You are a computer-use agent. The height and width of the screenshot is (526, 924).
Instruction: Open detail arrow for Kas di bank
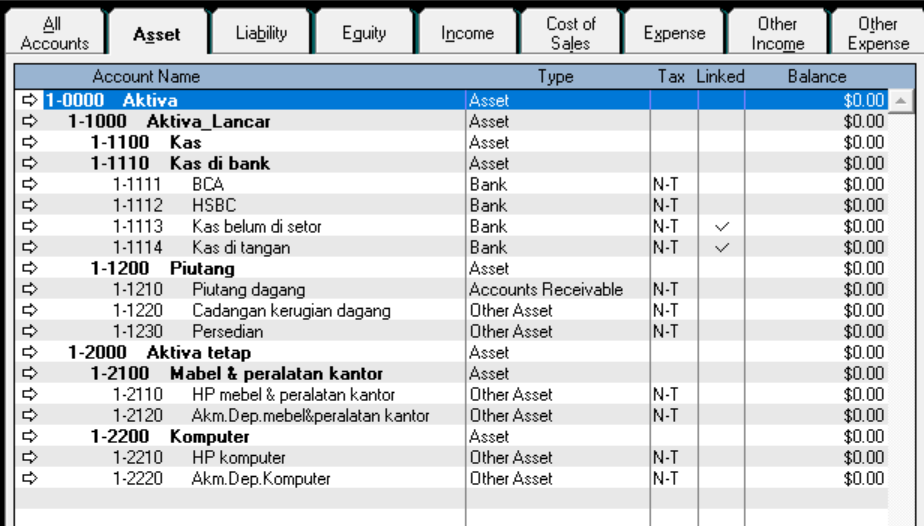point(29,163)
